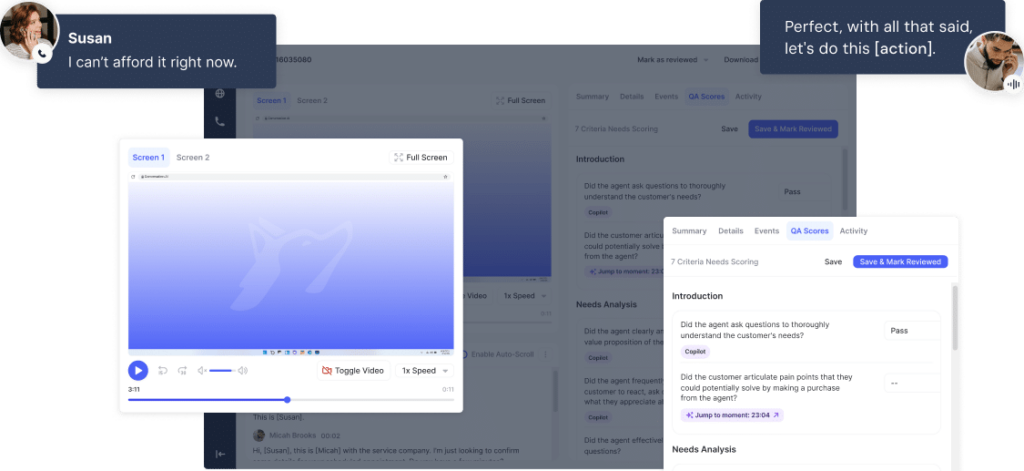Open Events tab in background window
The image size is (1024, 471).
(x=666, y=97)
